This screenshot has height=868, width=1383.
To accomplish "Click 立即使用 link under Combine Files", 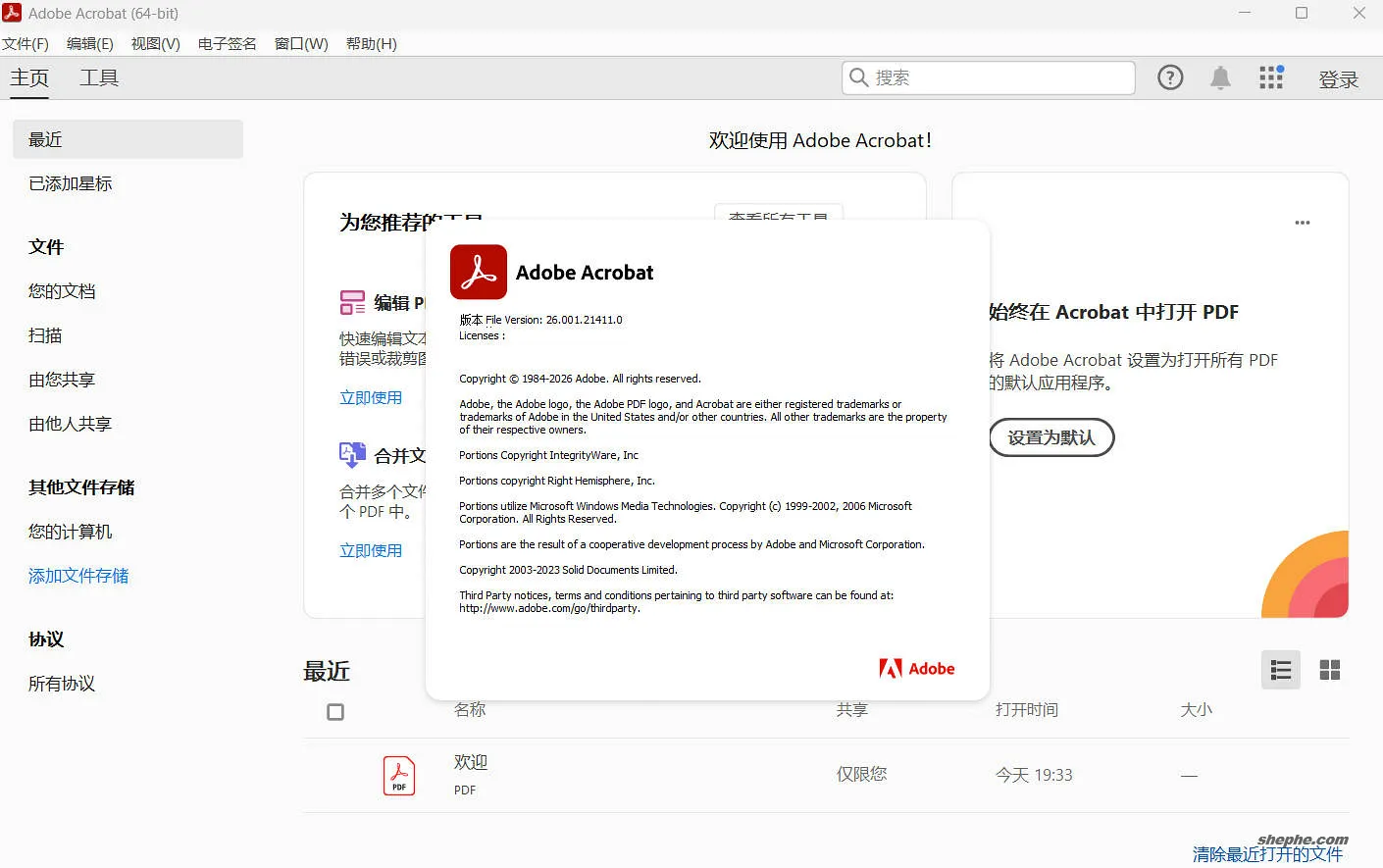I will pyautogui.click(x=371, y=550).
